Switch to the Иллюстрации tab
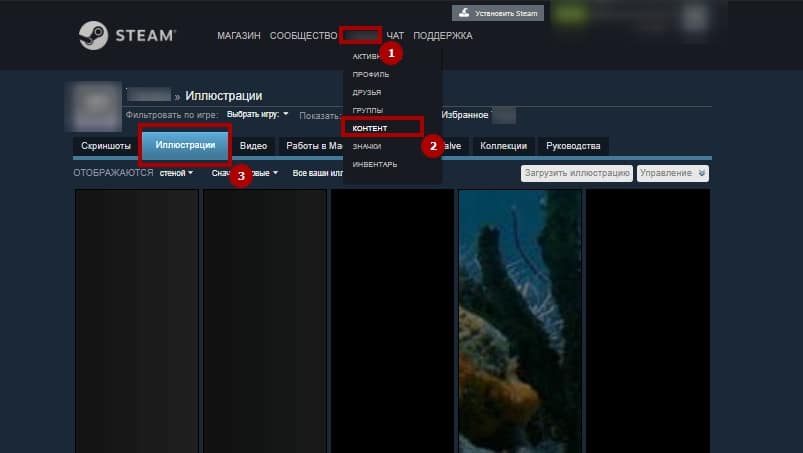Image resolution: width=803 pixels, height=453 pixels. click(185, 145)
